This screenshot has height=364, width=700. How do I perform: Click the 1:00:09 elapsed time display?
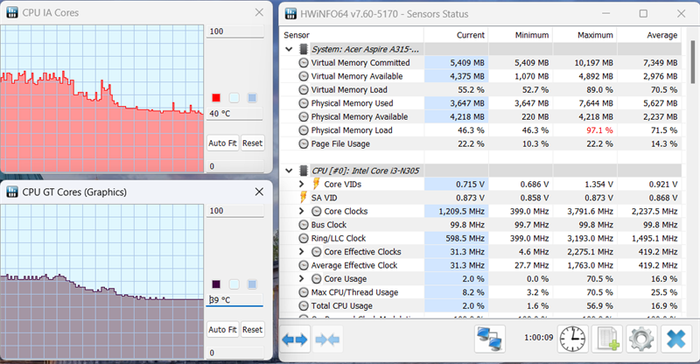click(538, 338)
